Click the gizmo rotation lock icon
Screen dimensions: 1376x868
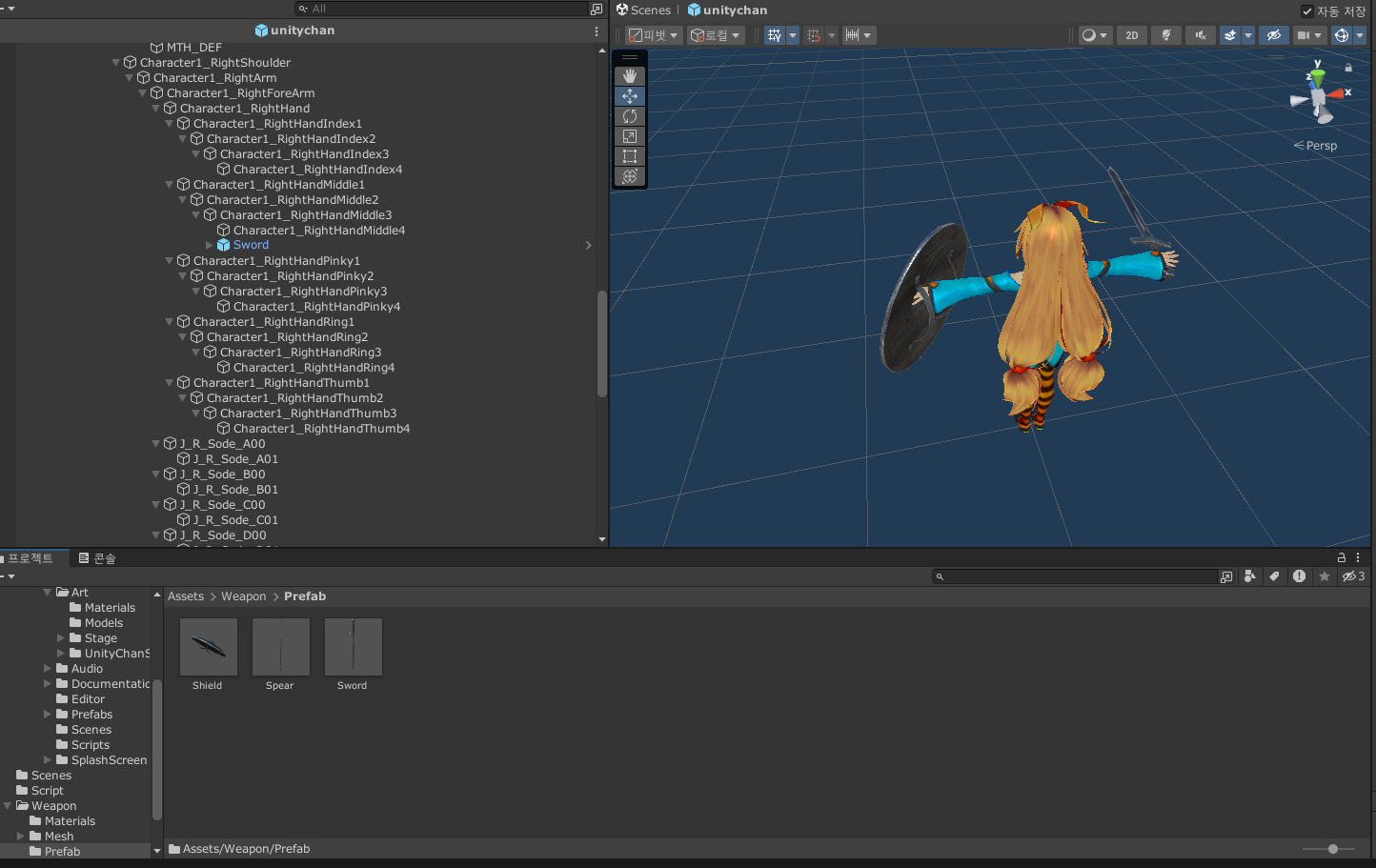point(1348,68)
